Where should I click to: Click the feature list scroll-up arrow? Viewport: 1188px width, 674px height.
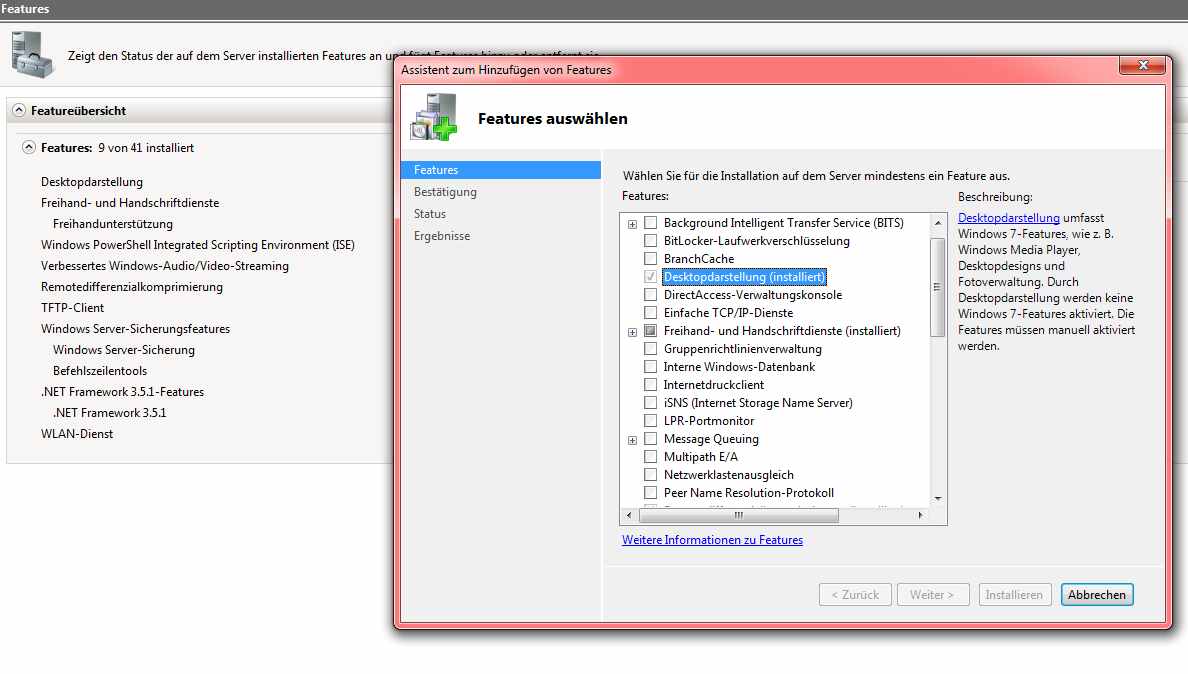(938, 223)
